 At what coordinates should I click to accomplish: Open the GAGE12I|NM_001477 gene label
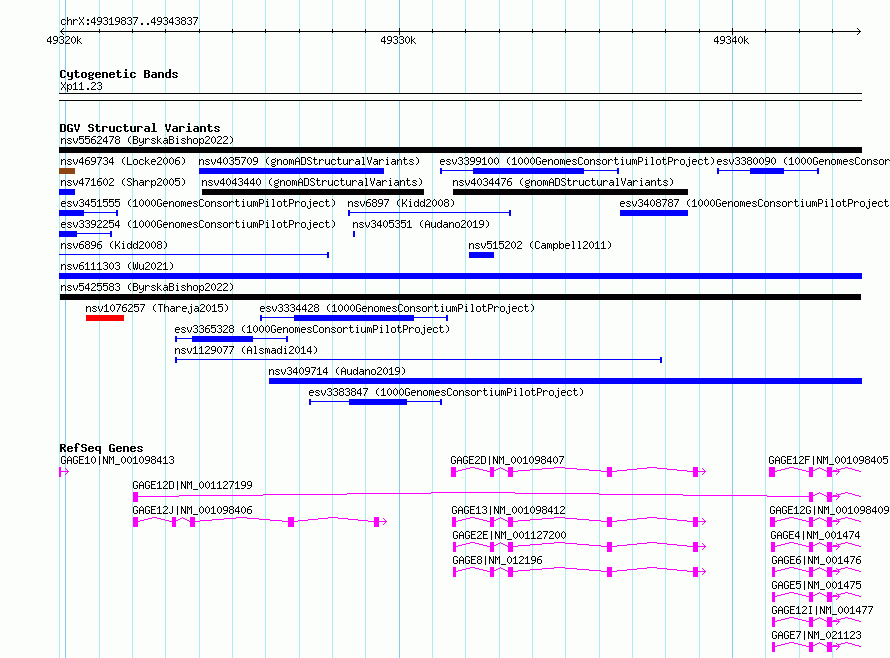tap(822, 610)
